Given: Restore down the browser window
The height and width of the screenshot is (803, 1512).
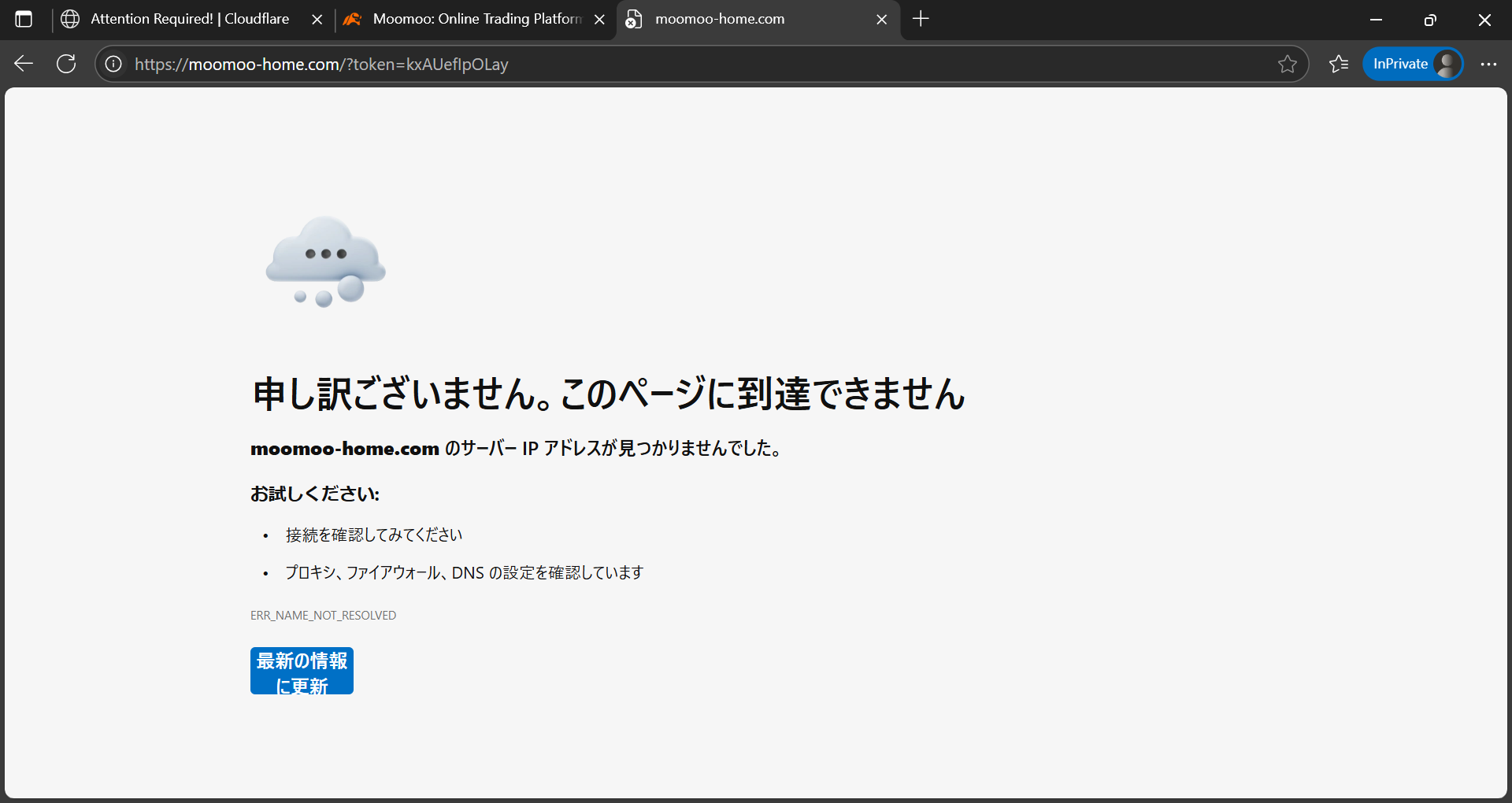Looking at the screenshot, I should [x=1430, y=20].
